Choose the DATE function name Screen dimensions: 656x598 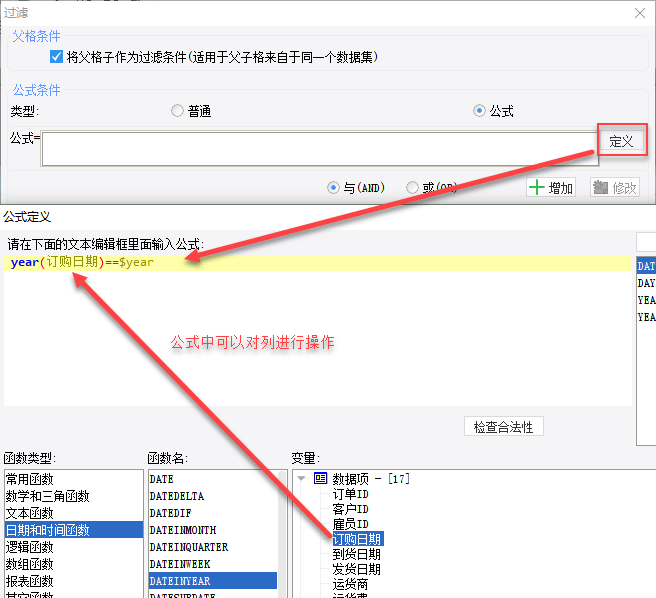pos(213,479)
